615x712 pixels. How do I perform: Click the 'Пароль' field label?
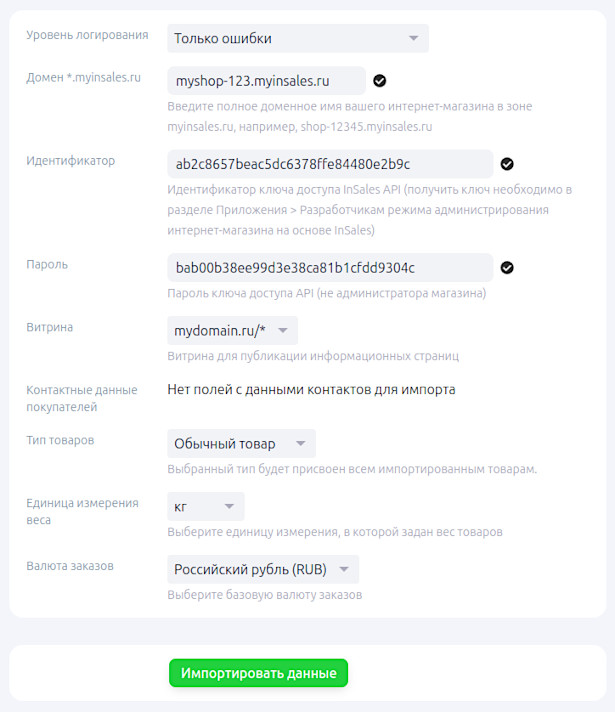coord(47,264)
